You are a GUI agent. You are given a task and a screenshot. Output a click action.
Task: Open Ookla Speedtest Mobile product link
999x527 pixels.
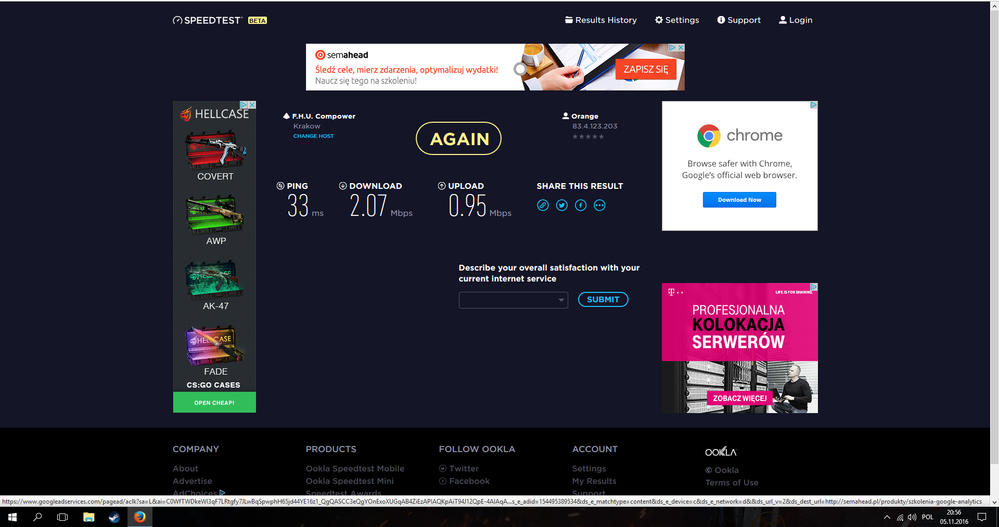355,468
